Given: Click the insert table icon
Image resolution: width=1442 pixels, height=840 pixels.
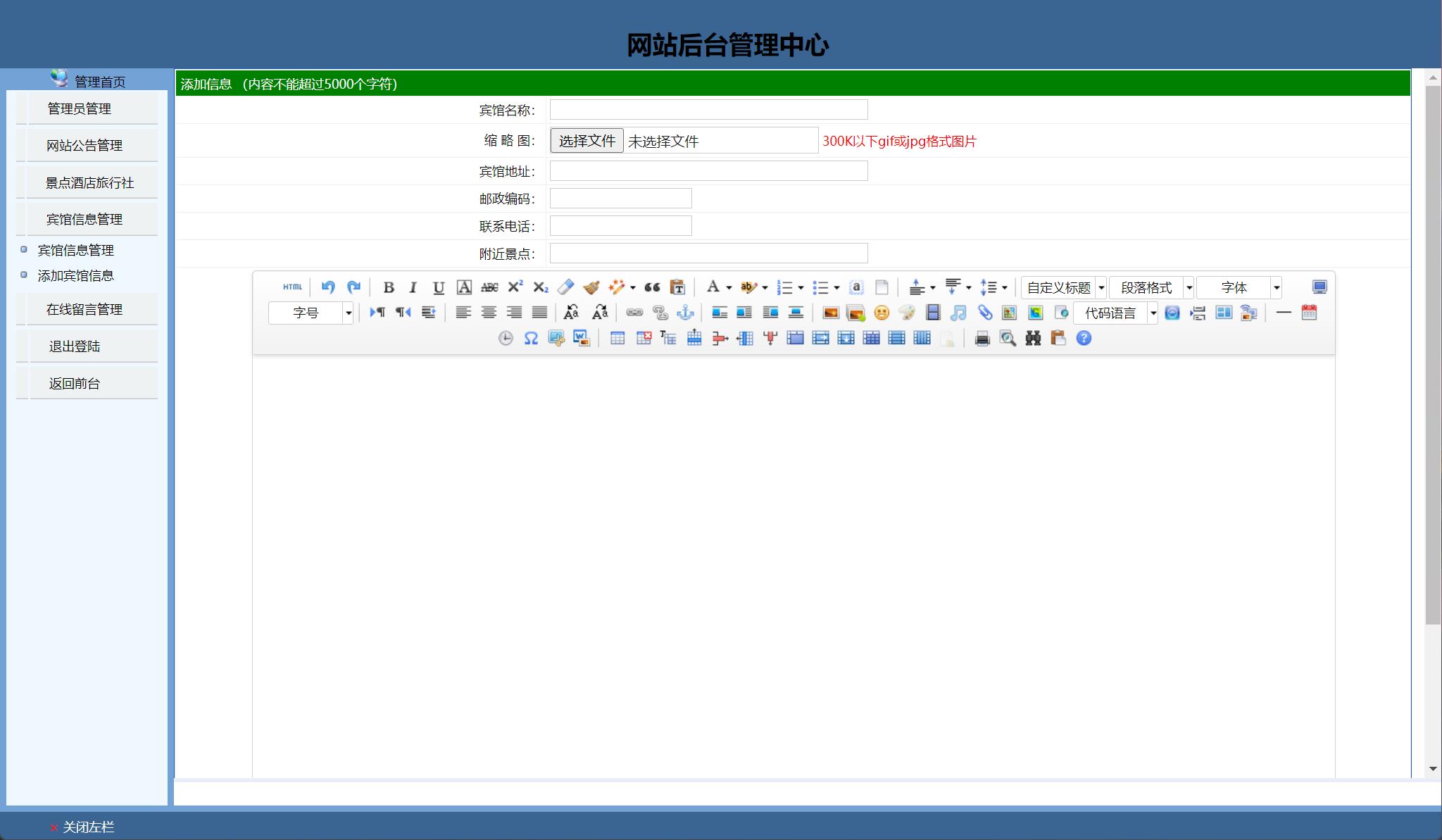Looking at the screenshot, I should (x=617, y=339).
